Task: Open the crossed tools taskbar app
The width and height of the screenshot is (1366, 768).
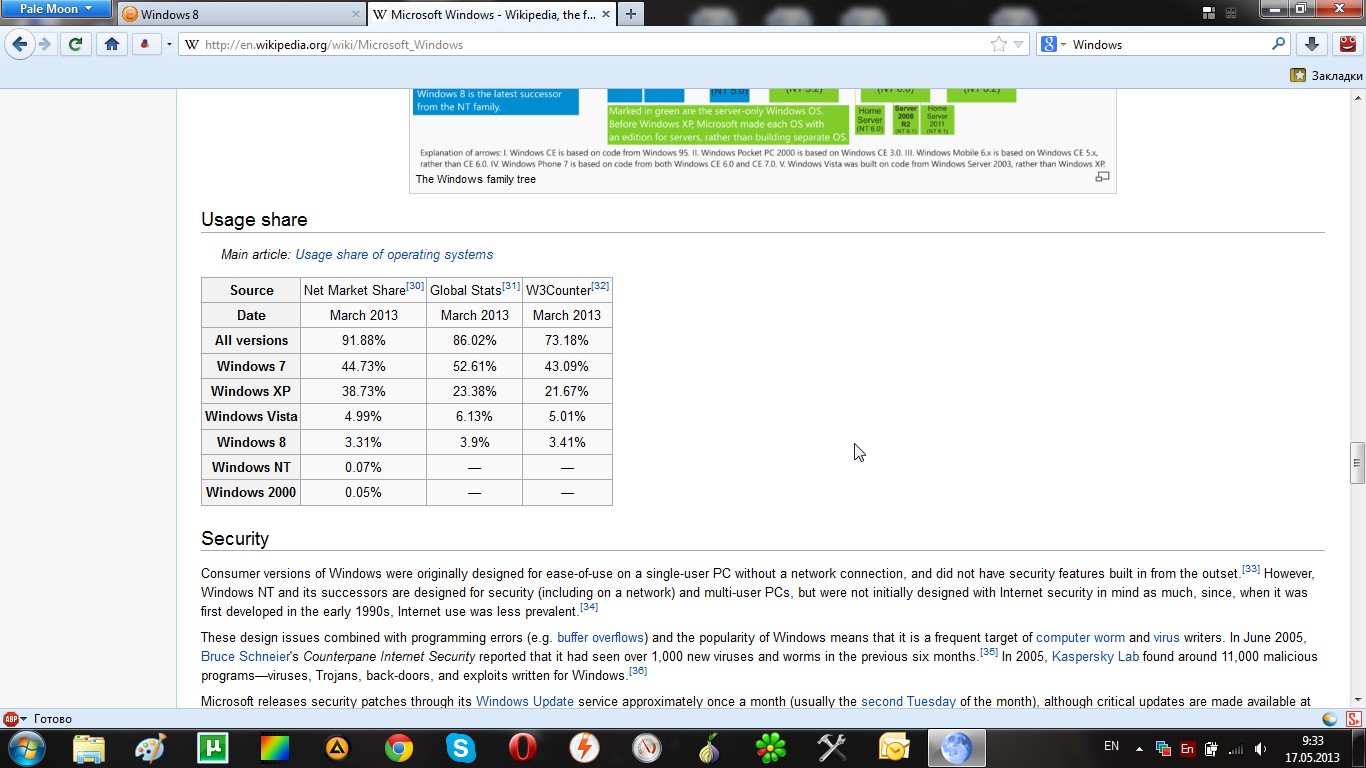Action: pyautogui.click(x=832, y=747)
